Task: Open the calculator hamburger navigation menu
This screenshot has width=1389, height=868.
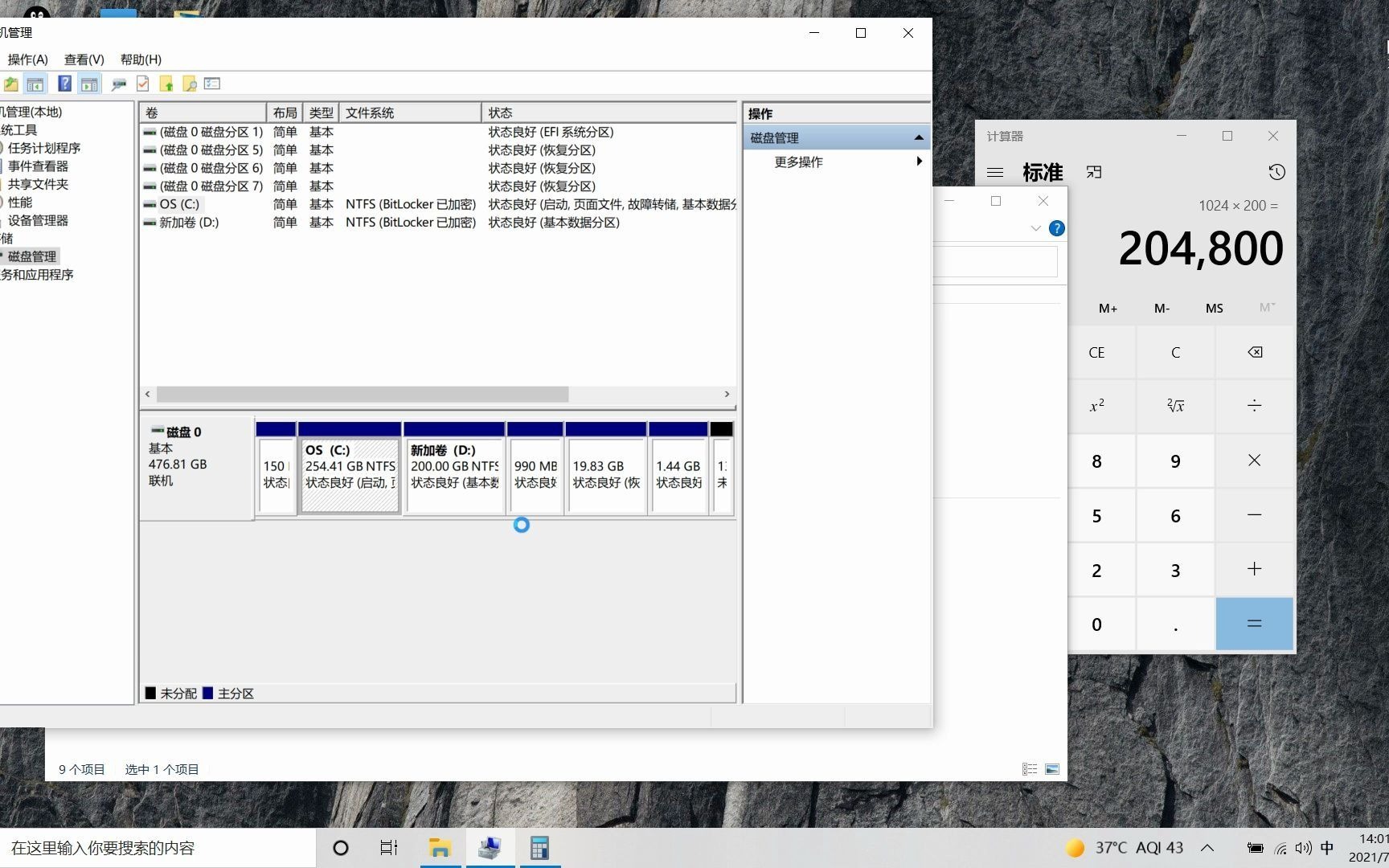Action: coord(995,172)
